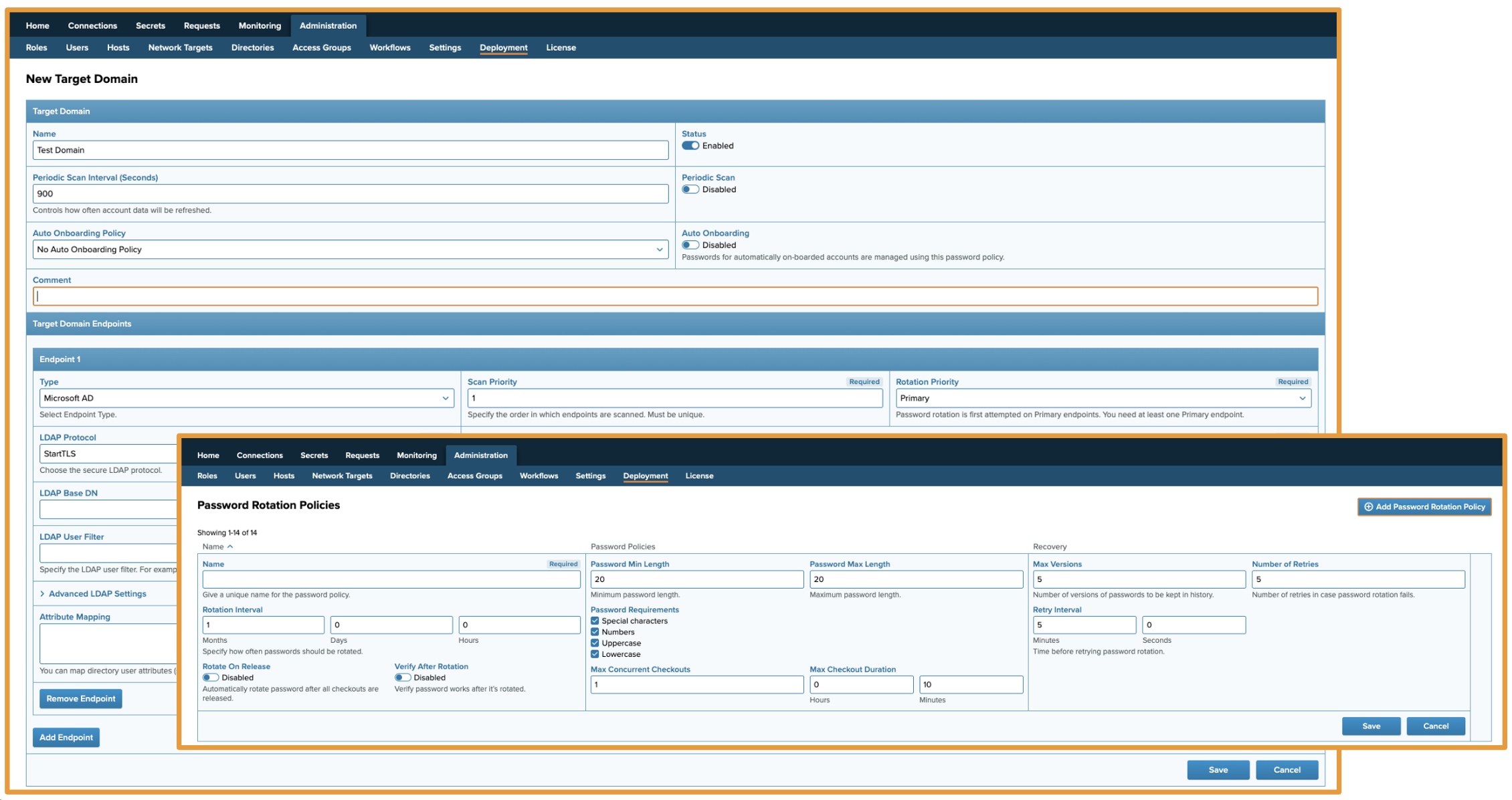
Task: Open the Auto Onboarding Policy dropdown
Action: coord(659,249)
